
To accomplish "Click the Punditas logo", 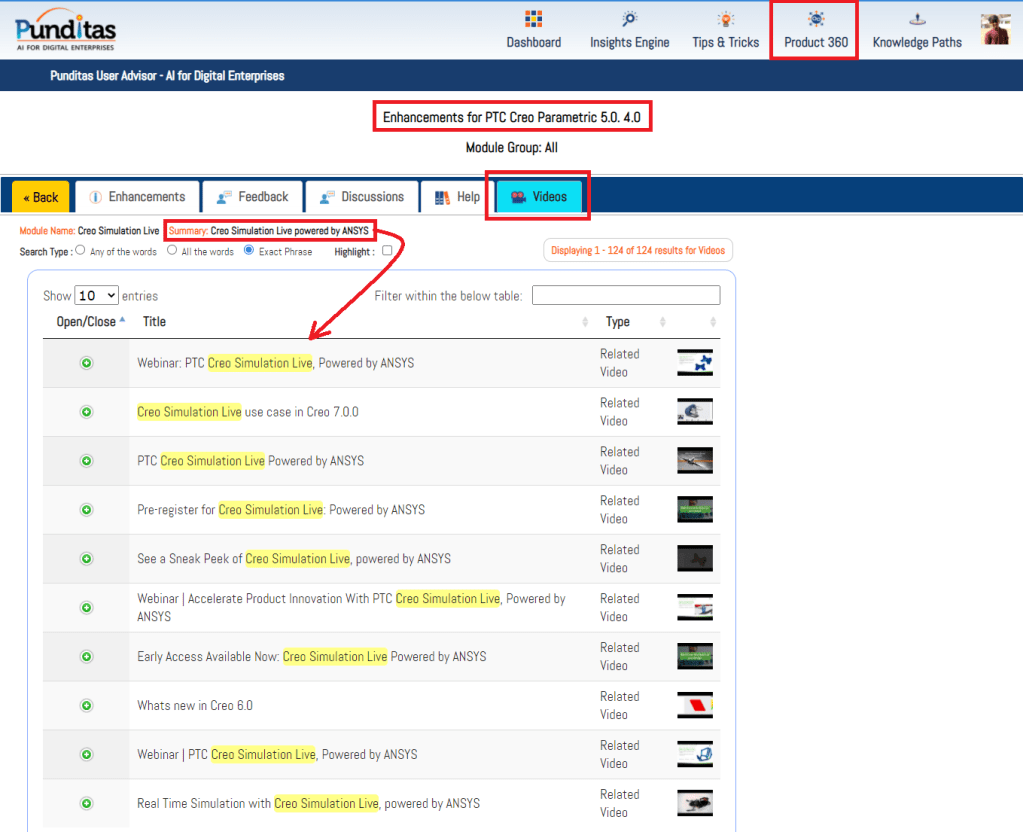I will pos(66,30).
